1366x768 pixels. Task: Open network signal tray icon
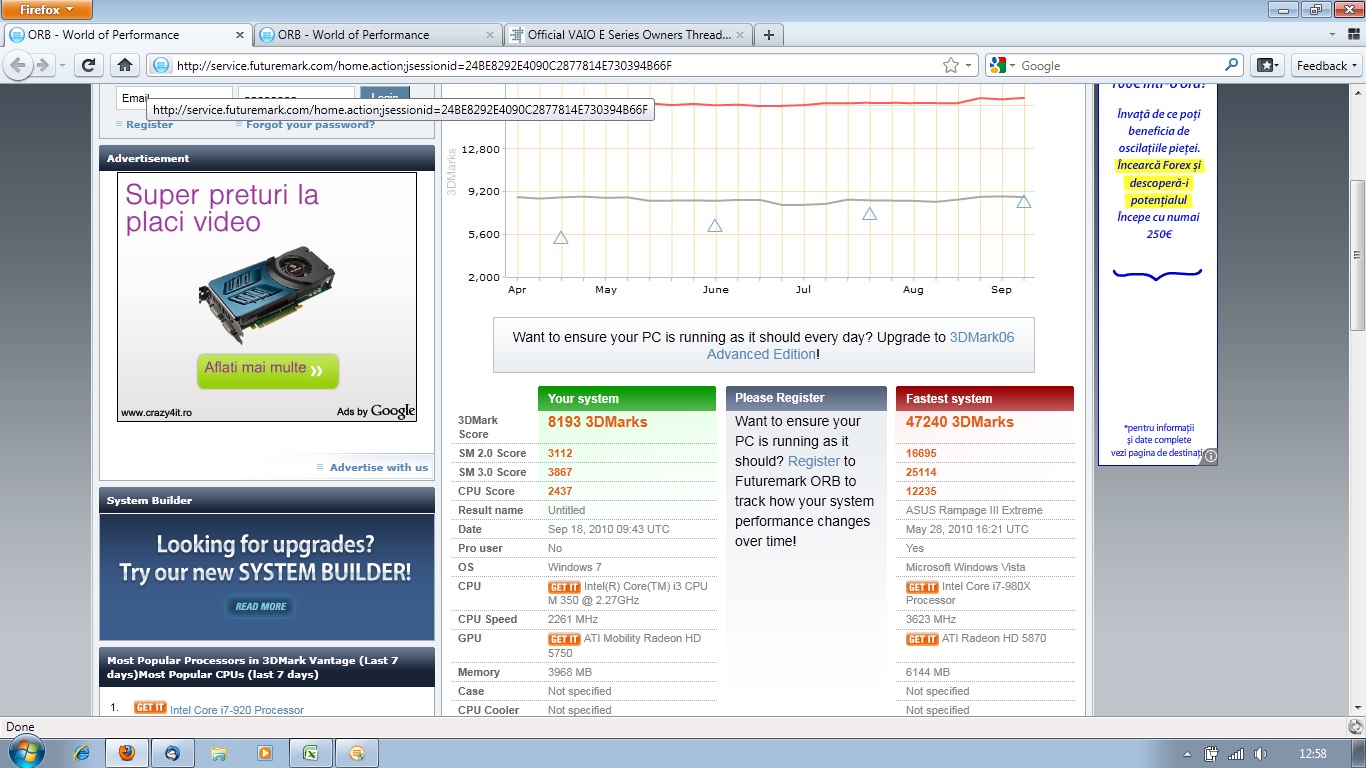point(1236,754)
